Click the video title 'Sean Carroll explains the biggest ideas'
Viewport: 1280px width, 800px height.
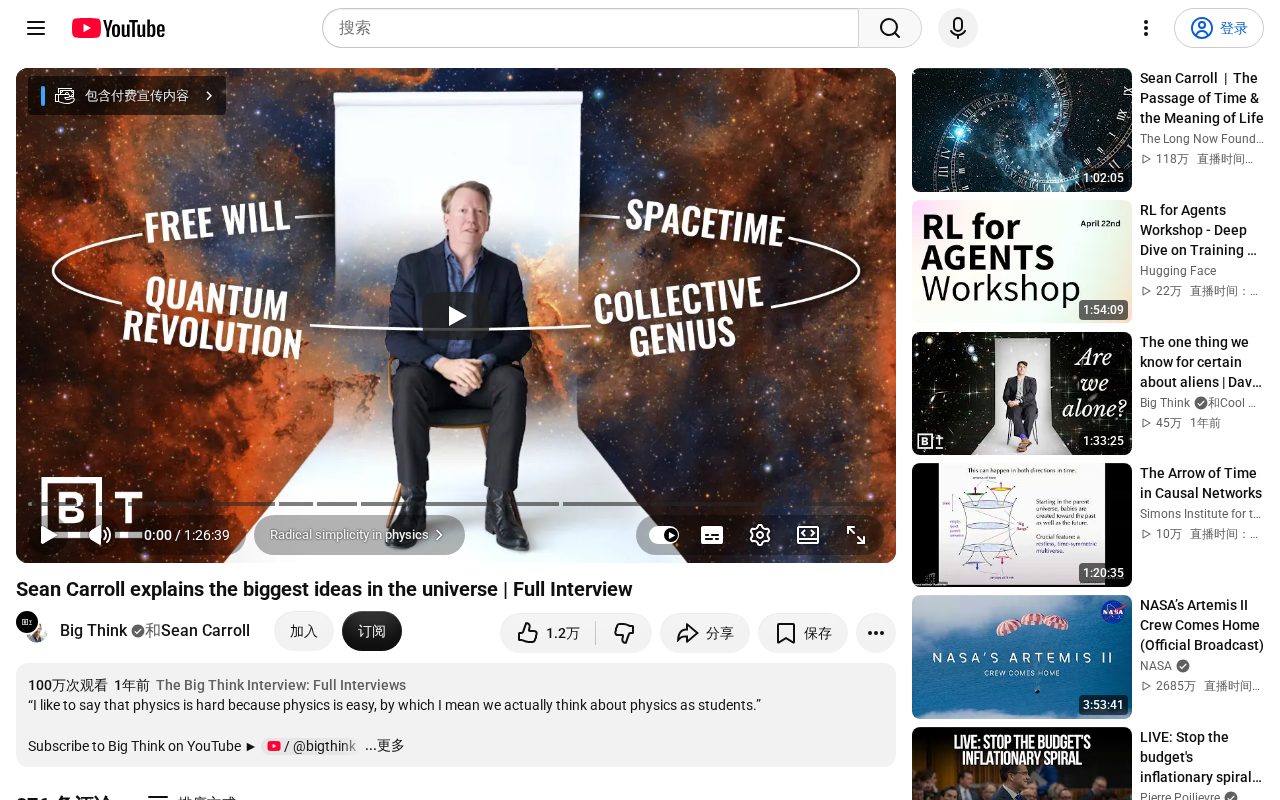coord(324,589)
